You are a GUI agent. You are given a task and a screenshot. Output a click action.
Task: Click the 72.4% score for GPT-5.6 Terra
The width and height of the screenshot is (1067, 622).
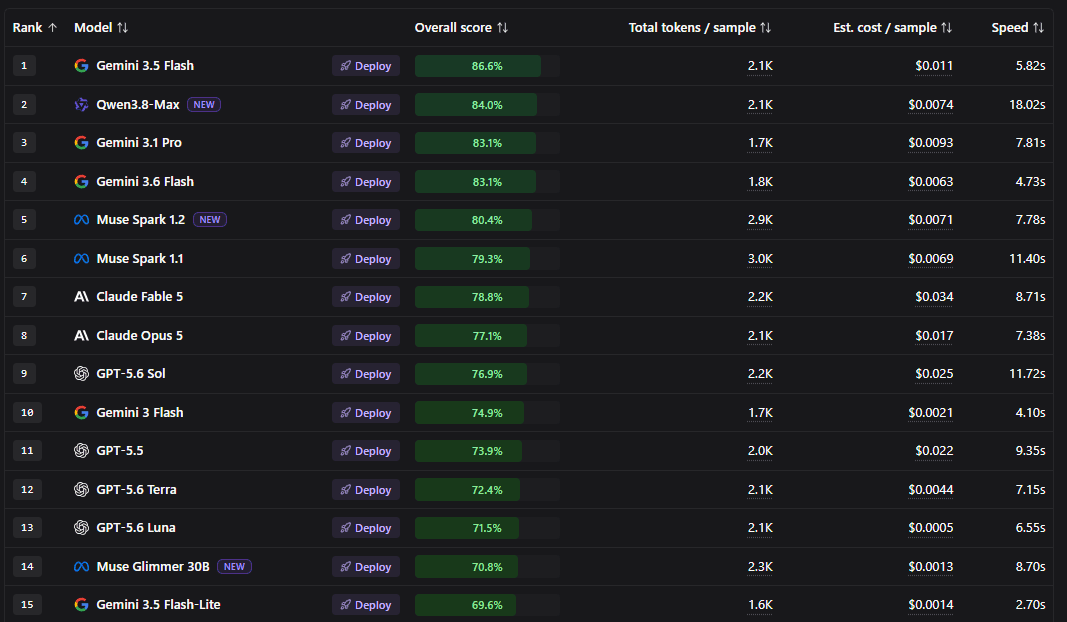coord(487,489)
